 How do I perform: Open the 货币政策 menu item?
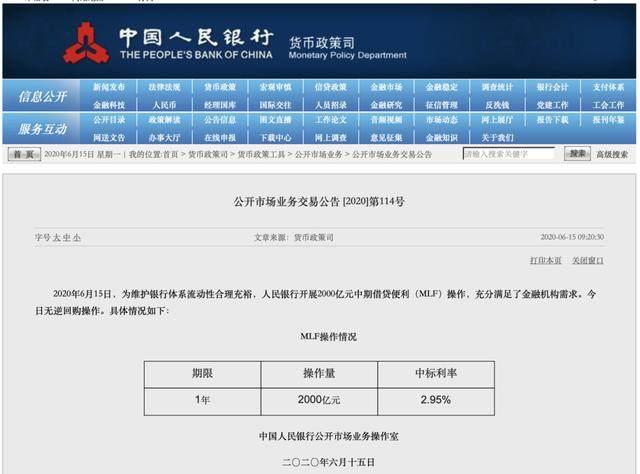coord(220,87)
